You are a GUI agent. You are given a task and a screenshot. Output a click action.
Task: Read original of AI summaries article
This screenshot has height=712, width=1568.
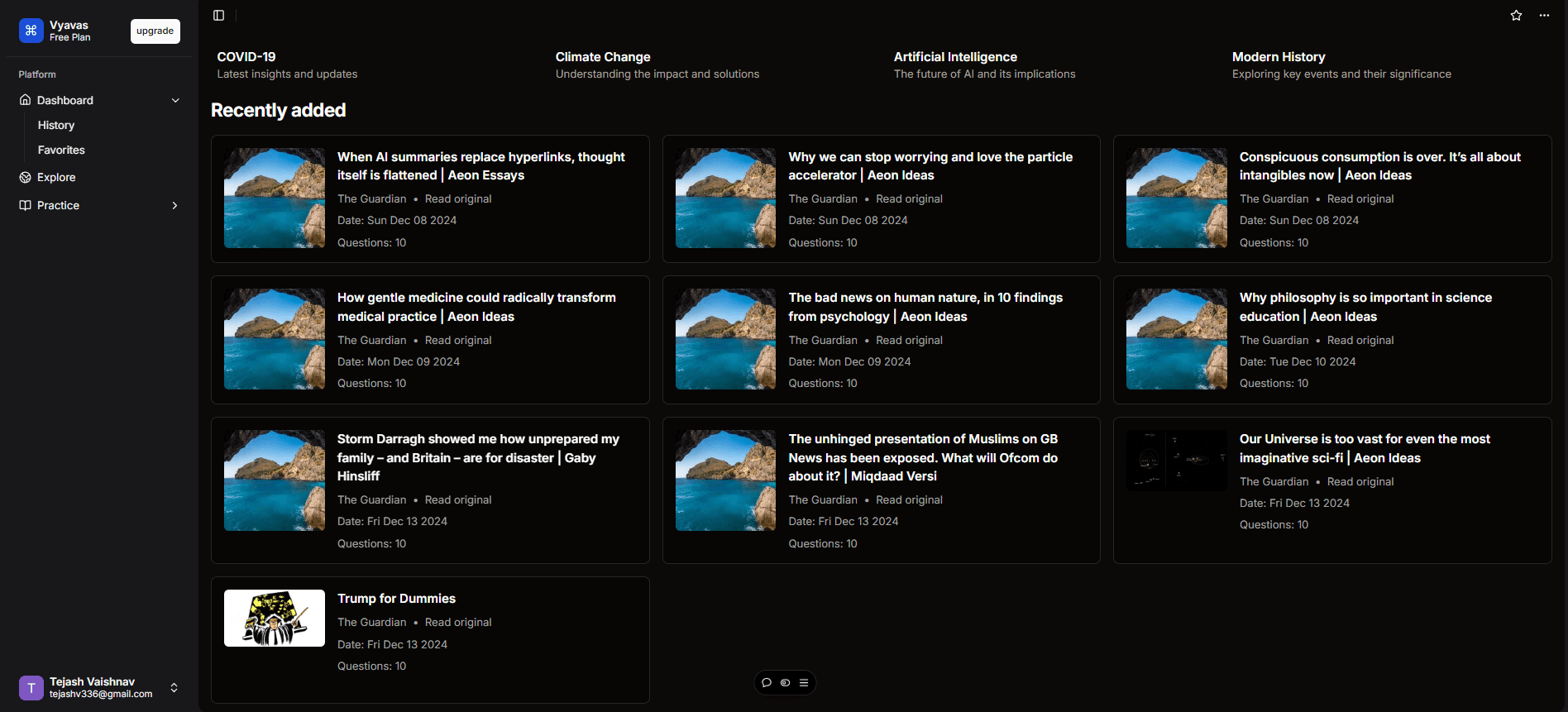click(x=458, y=198)
